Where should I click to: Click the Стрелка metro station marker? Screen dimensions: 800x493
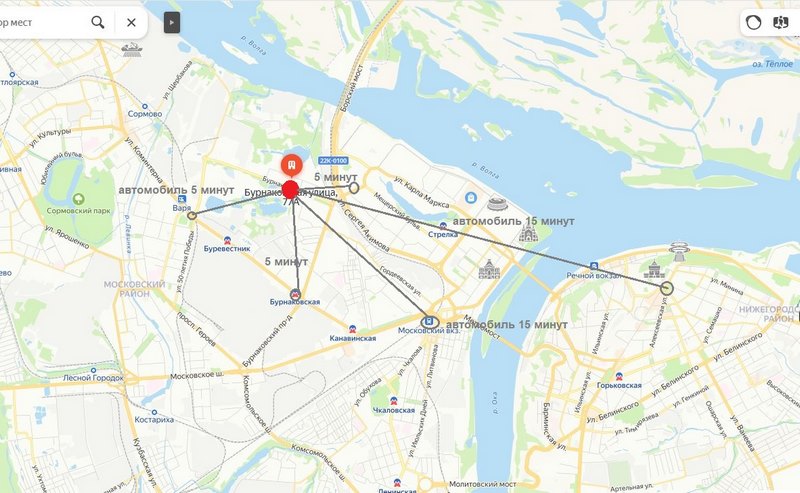(x=442, y=227)
